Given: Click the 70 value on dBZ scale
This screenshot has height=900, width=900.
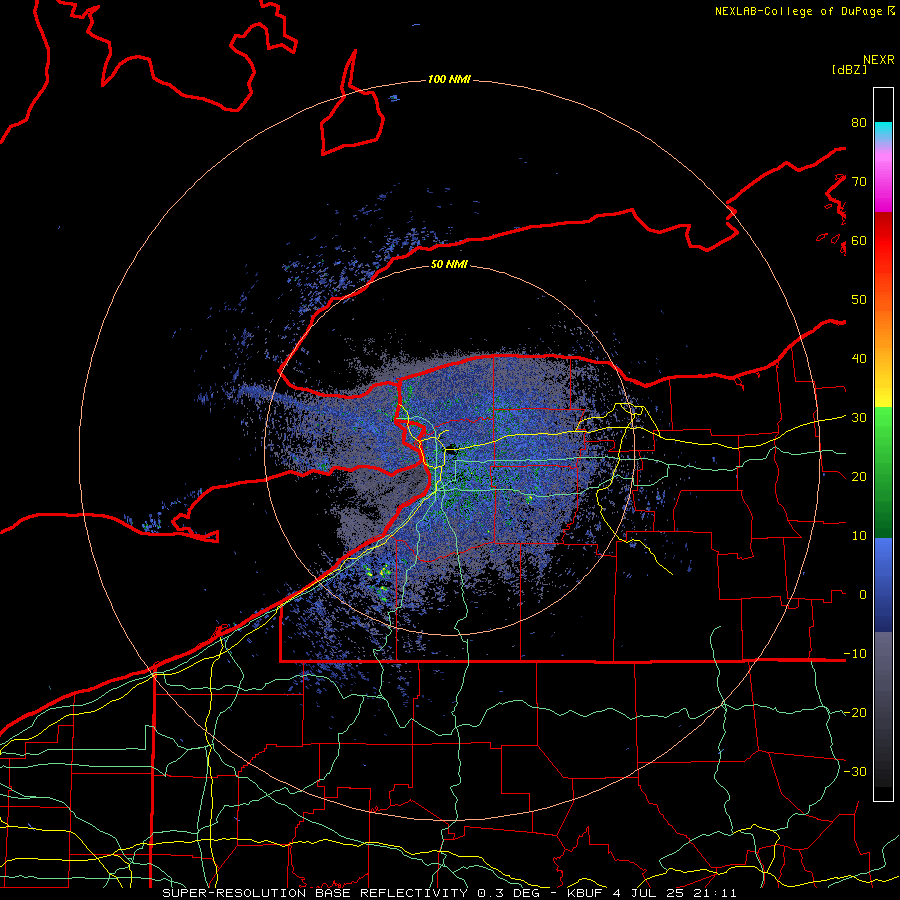Looking at the screenshot, I should [x=859, y=182].
